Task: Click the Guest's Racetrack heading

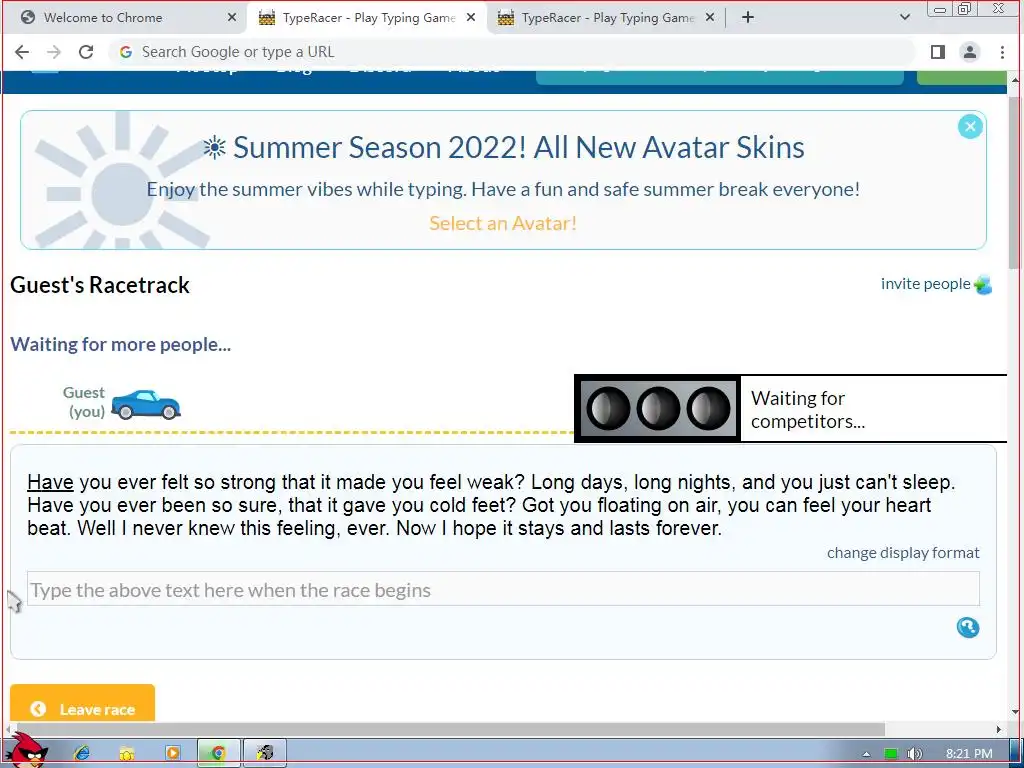Action: pos(100,285)
